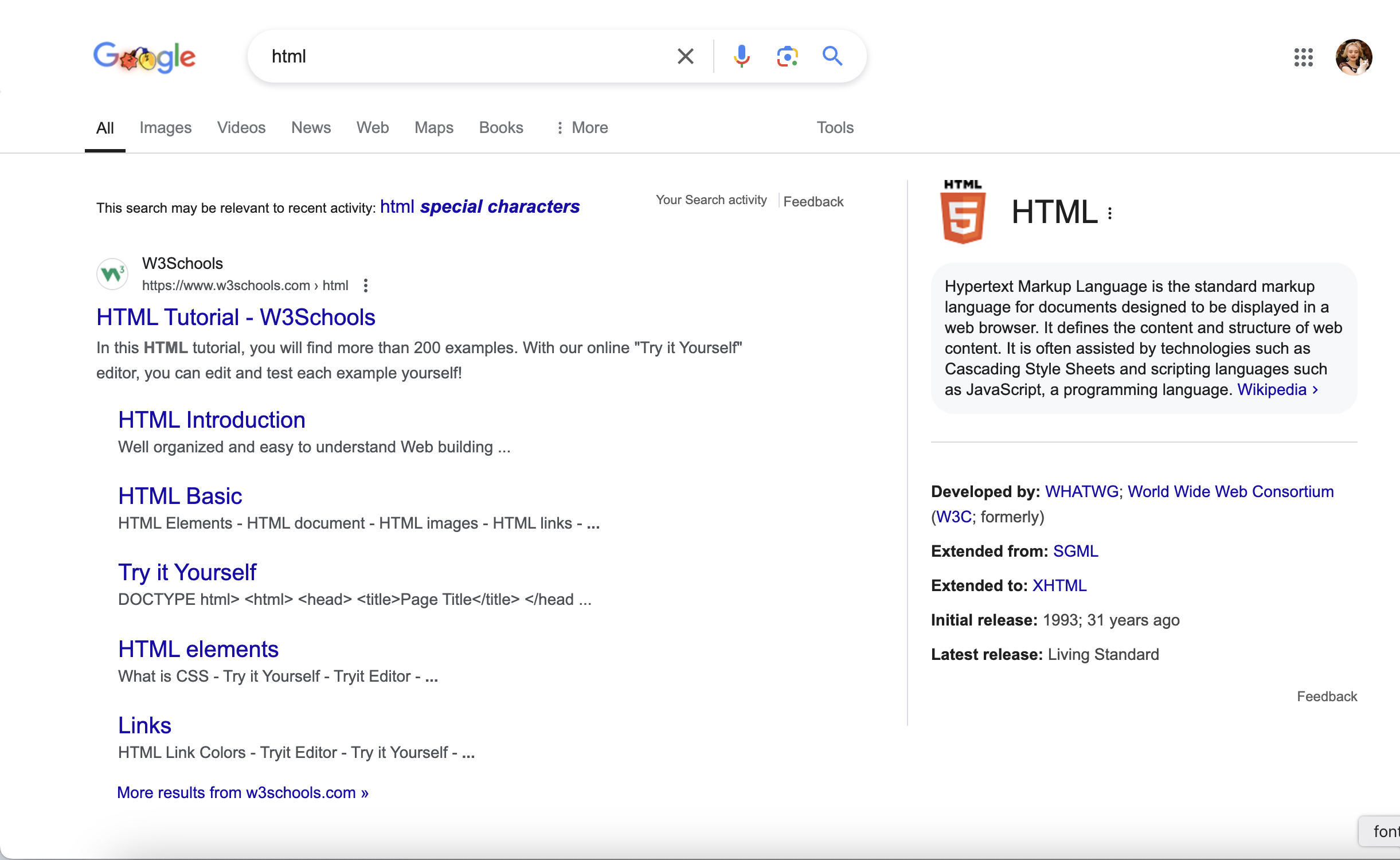This screenshot has width=1400, height=860.
Task: Switch to the Images tab
Action: pos(166,128)
